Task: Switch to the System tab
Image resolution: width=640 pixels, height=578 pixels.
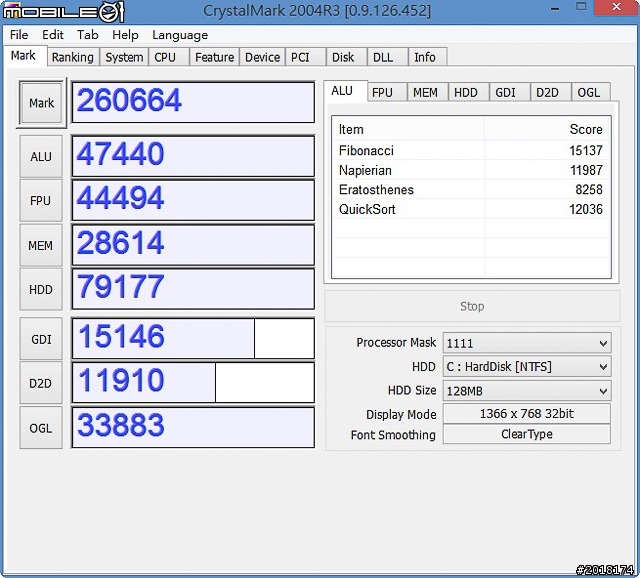Action: pos(124,57)
